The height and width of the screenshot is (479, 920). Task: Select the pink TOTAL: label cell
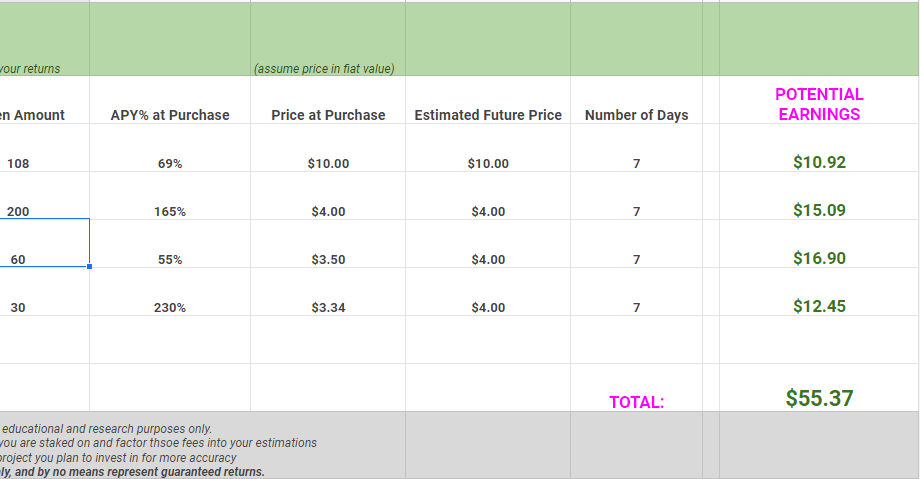pos(637,402)
